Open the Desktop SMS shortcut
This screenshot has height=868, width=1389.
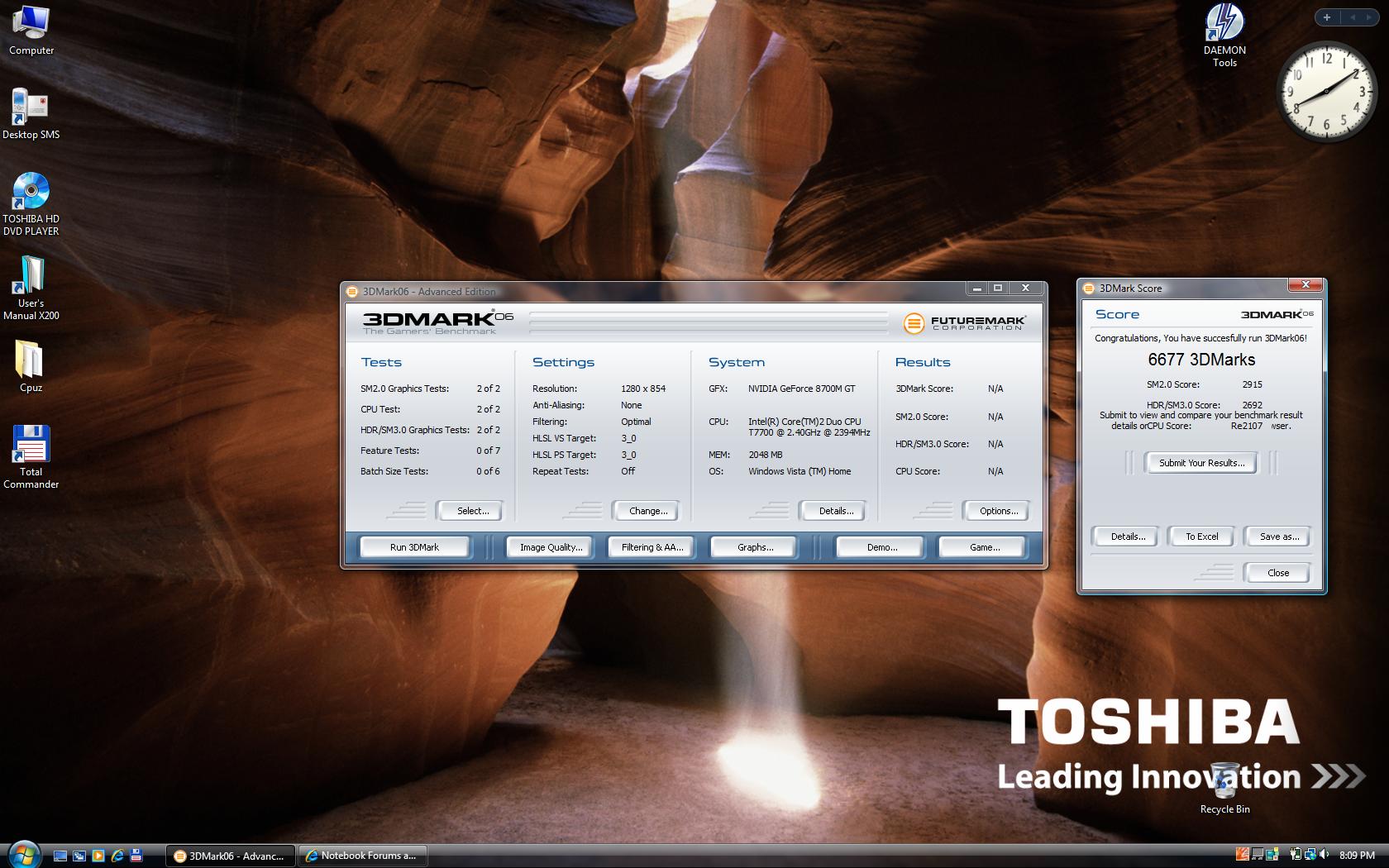click(31, 114)
